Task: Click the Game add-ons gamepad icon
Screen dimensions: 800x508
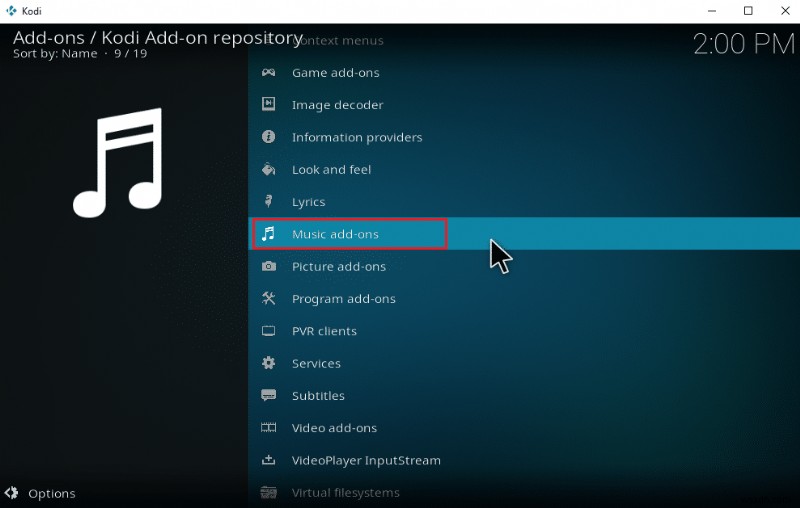Action: 268,72
